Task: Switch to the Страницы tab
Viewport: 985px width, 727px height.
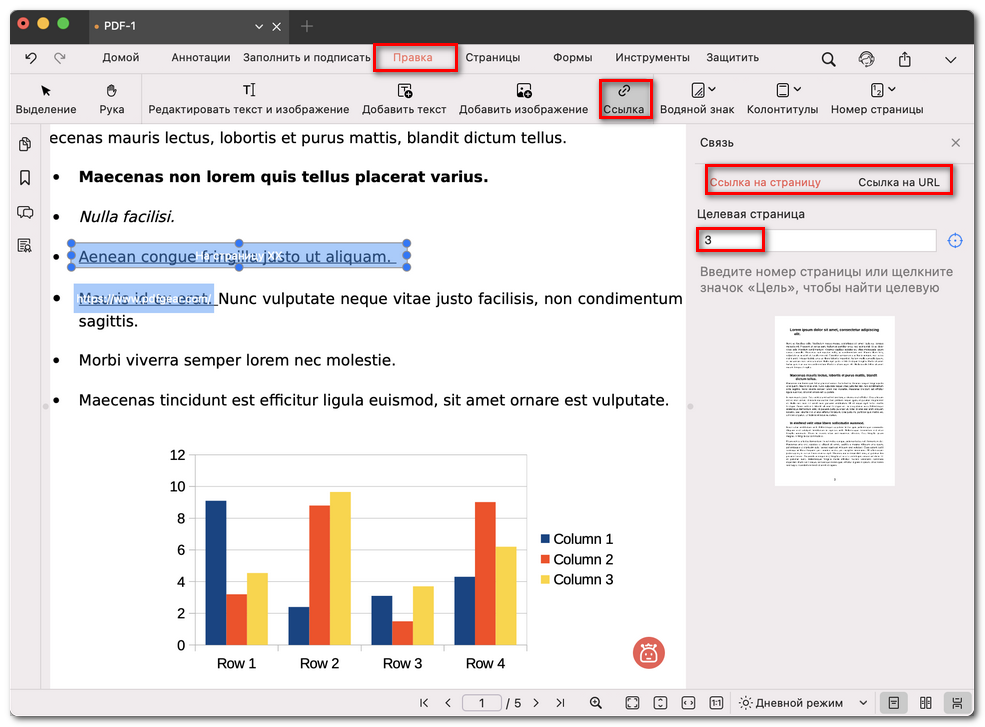Action: (x=492, y=58)
